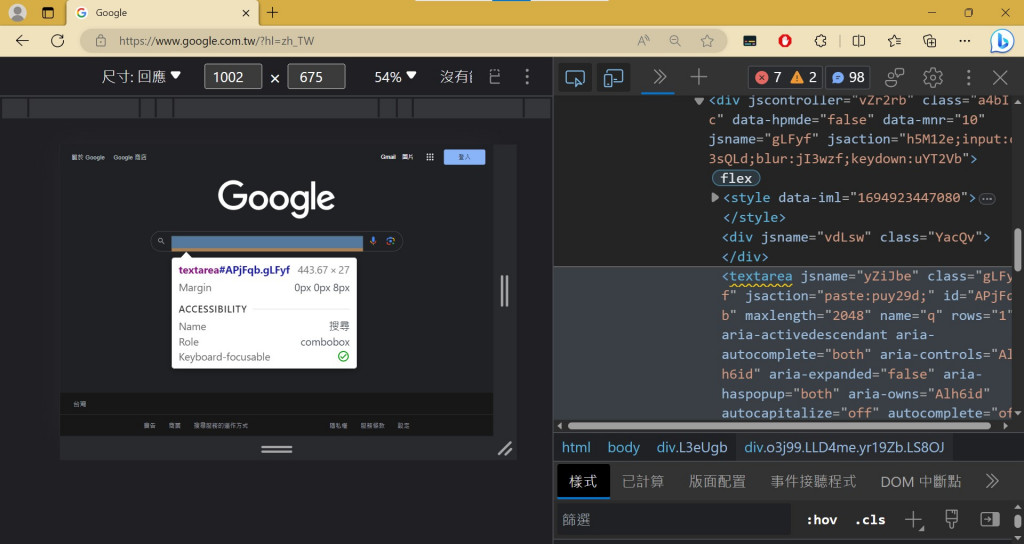The height and width of the screenshot is (544, 1024).
Task: Collapse the div jscontroller element node
Action: [x=699, y=101]
